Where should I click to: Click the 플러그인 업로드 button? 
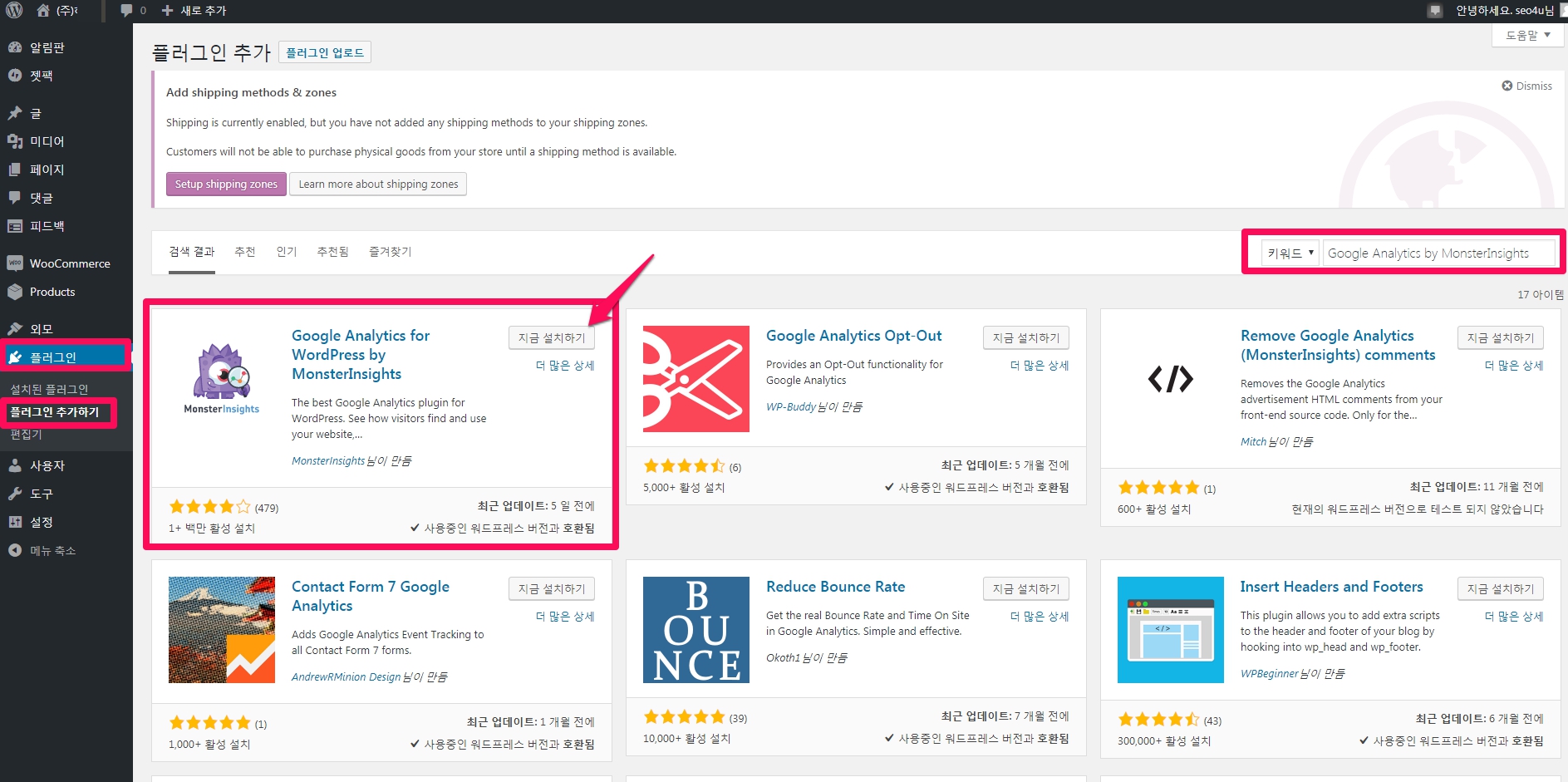tap(324, 53)
